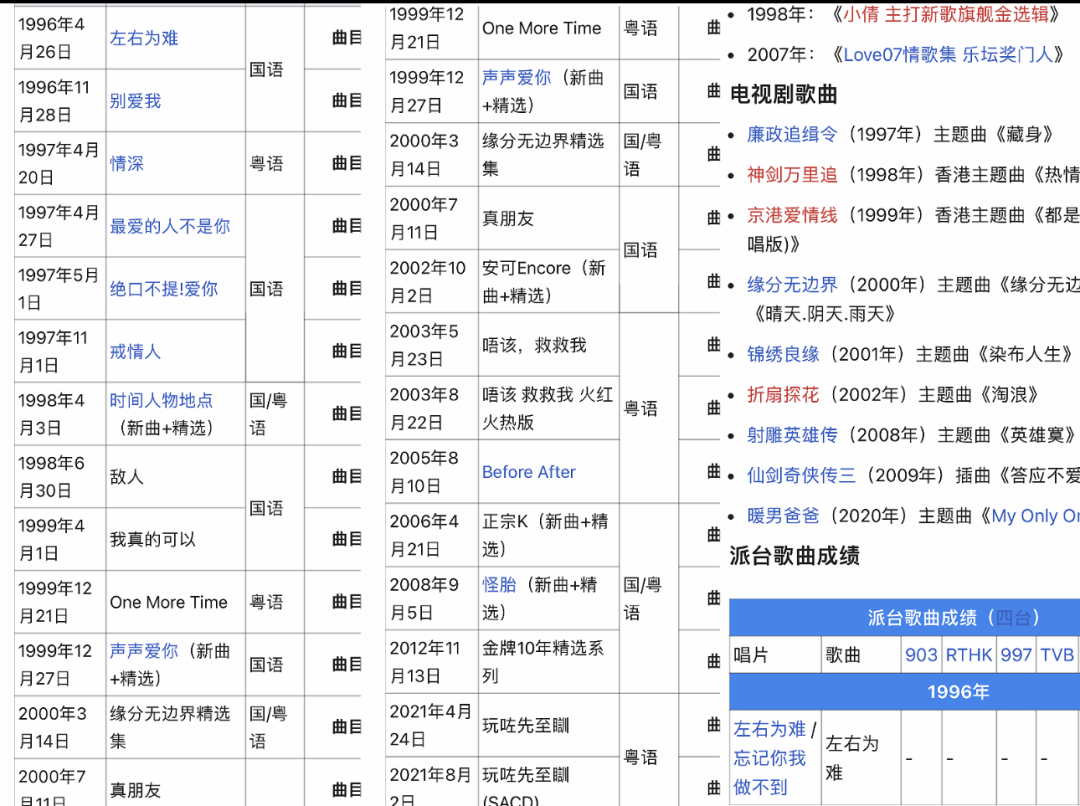Select the 1998年6月30日 date cell

[60, 477]
